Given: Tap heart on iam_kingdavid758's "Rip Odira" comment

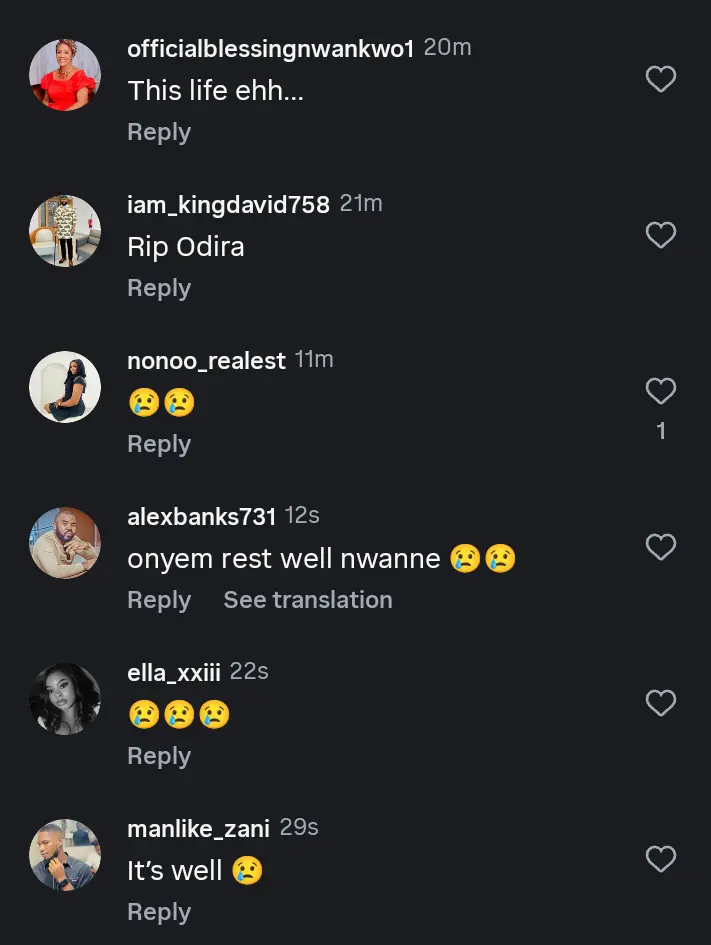Looking at the screenshot, I should click(x=660, y=235).
